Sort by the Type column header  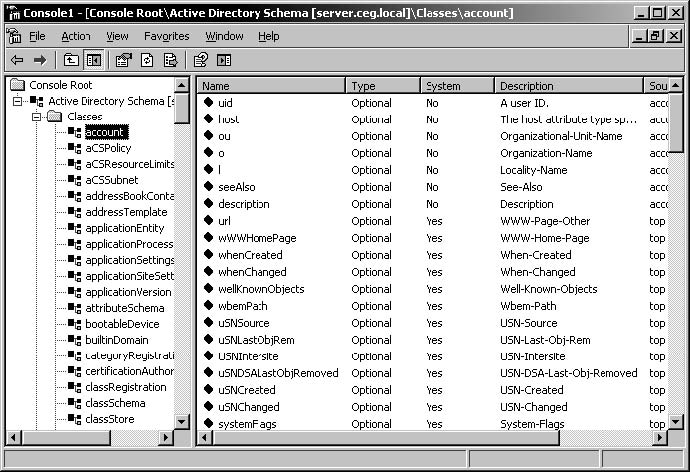[383, 86]
